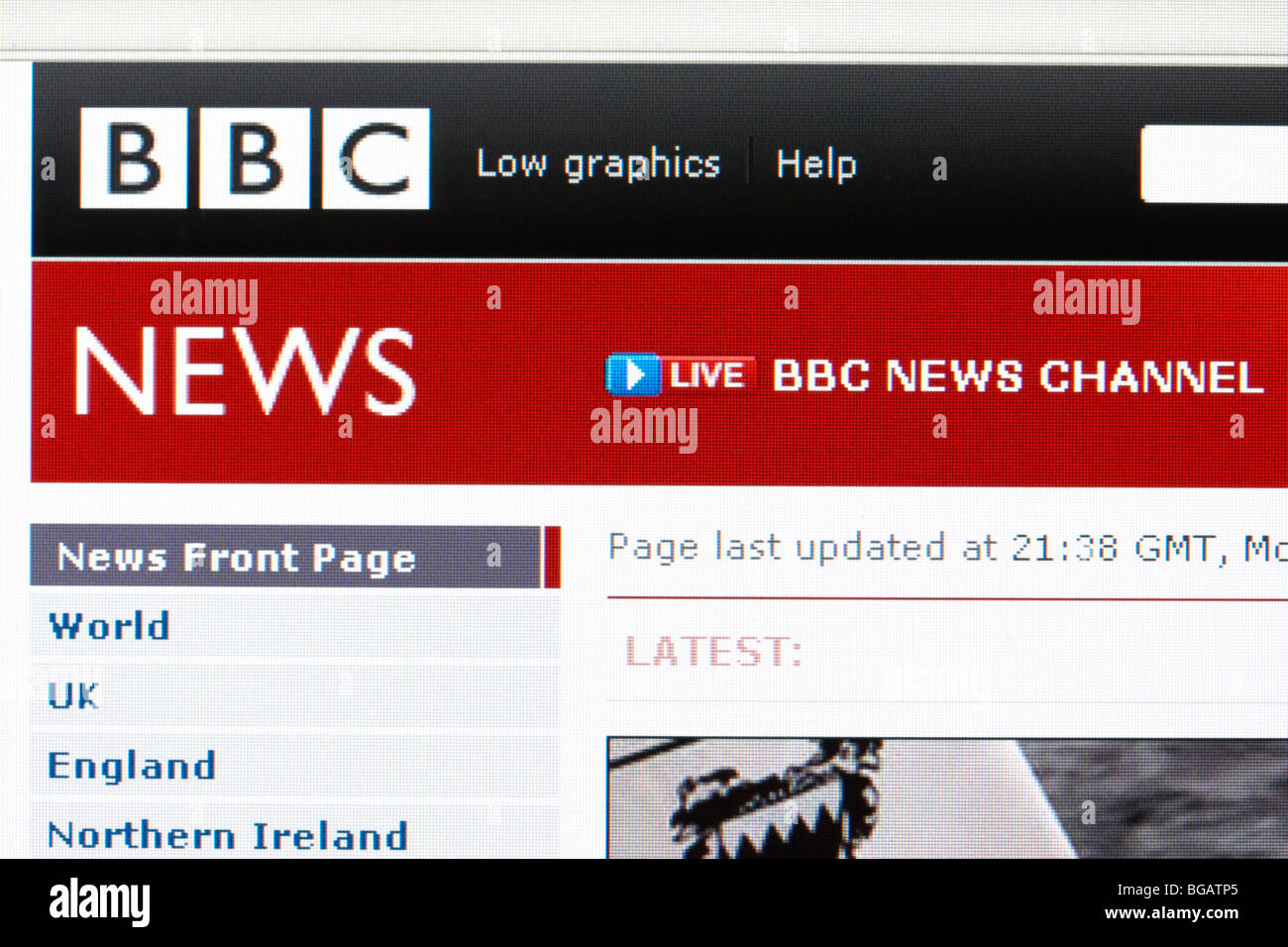
Task: Click into the search input field
Action: 1215,164
